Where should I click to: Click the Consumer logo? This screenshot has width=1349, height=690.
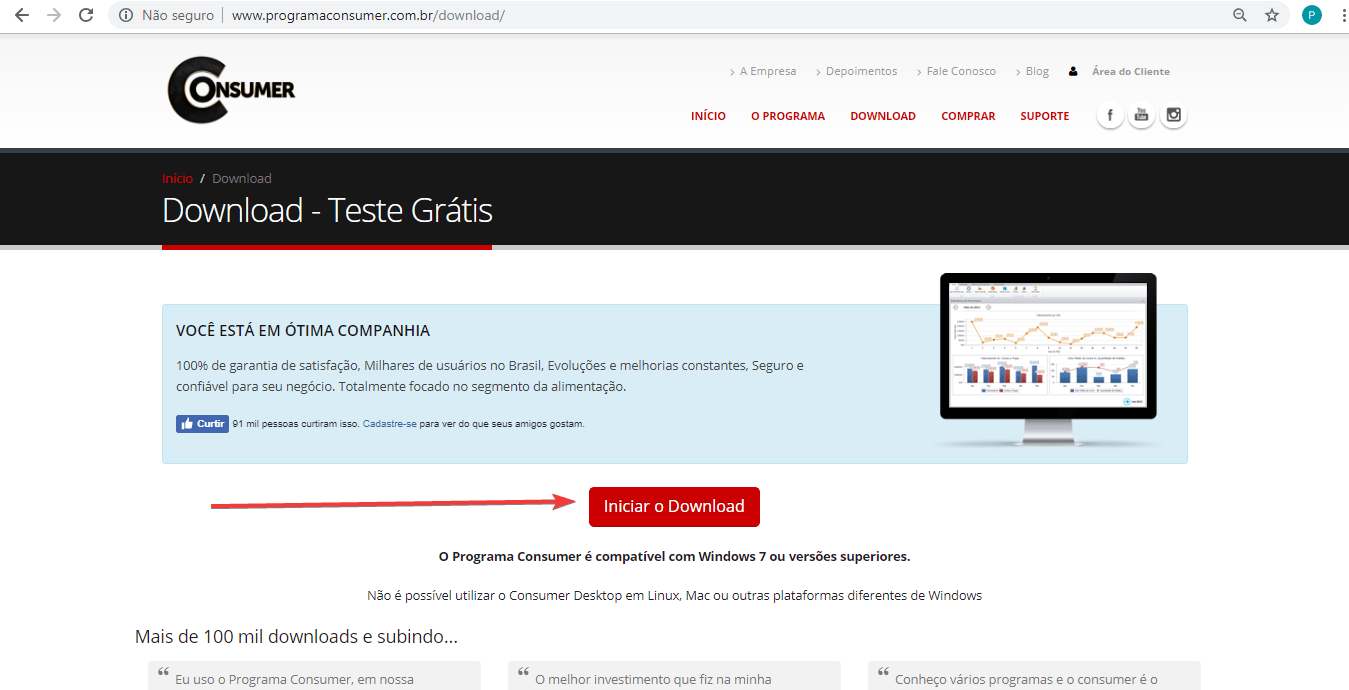pyautogui.click(x=230, y=90)
